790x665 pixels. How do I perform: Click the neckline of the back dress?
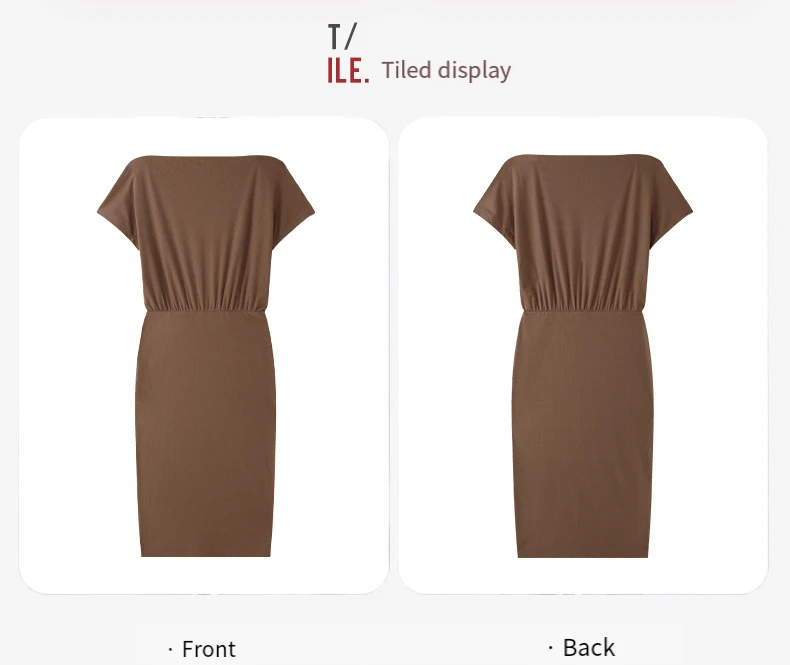tap(583, 157)
